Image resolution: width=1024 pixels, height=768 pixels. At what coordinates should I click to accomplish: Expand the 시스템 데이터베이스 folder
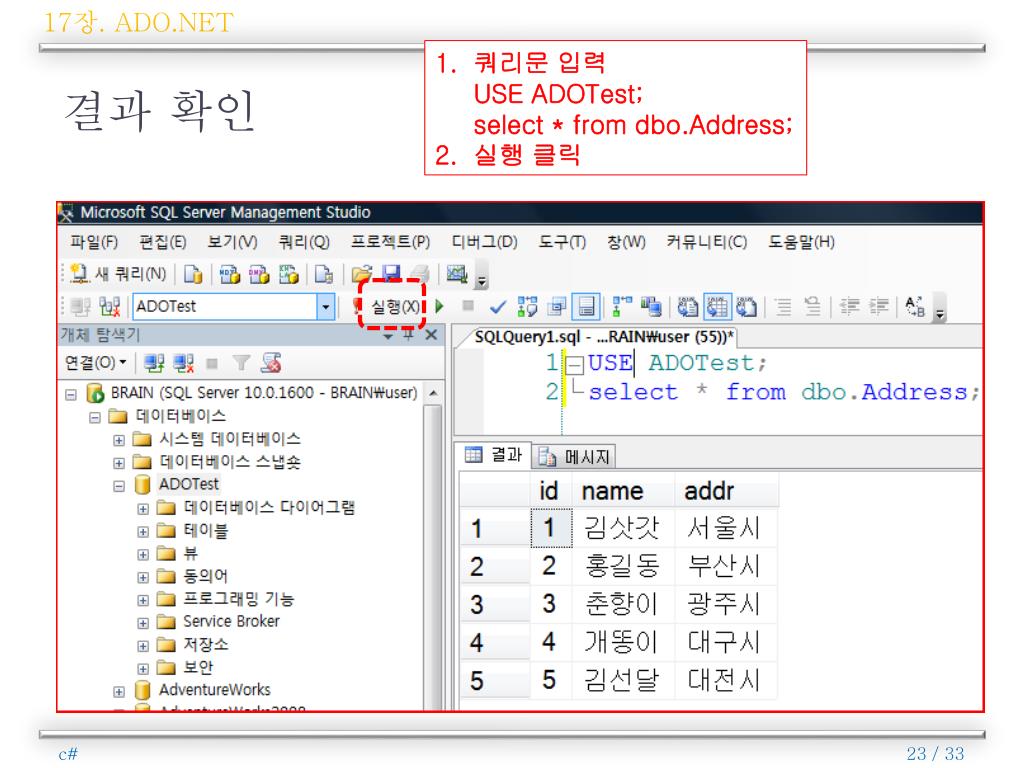tap(119, 440)
